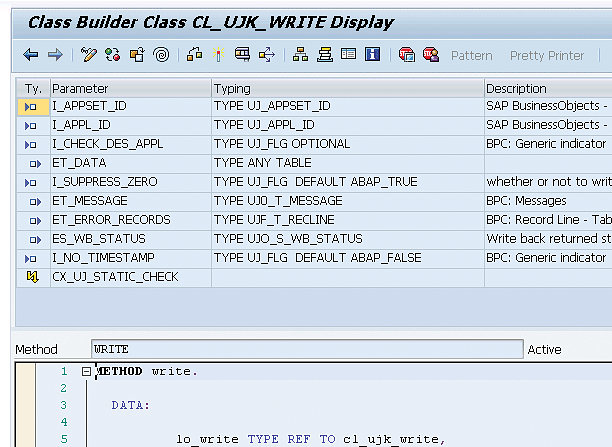This screenshot has width=612, height=447.
Task: Click the TYPE UJ_FLG OPTIONAL typing cell
Action: coord(348,144)
